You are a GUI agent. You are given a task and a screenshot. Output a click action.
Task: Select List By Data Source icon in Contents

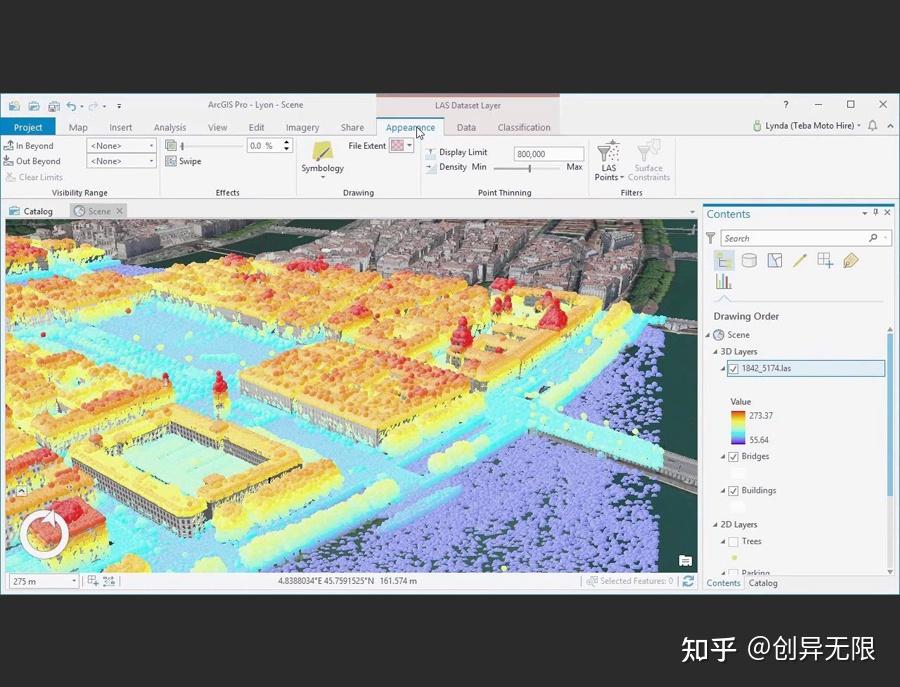point(749,260)
